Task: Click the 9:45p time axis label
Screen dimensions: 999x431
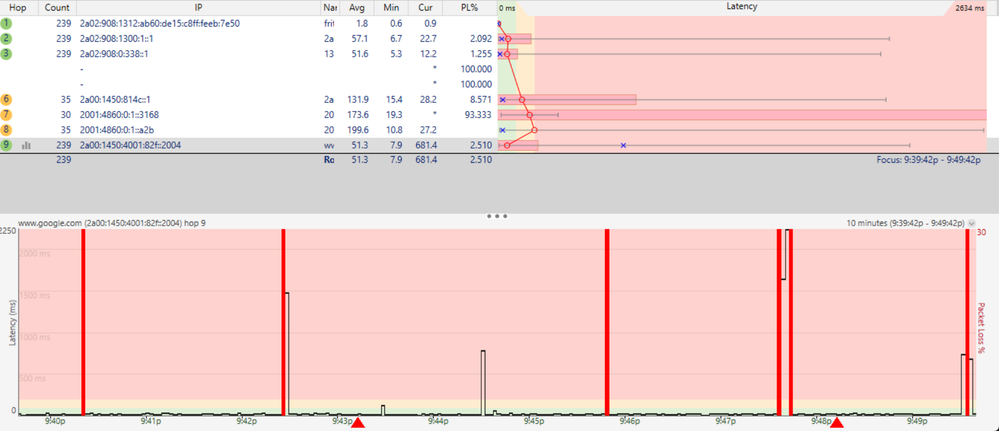Action: pos(533,421)
